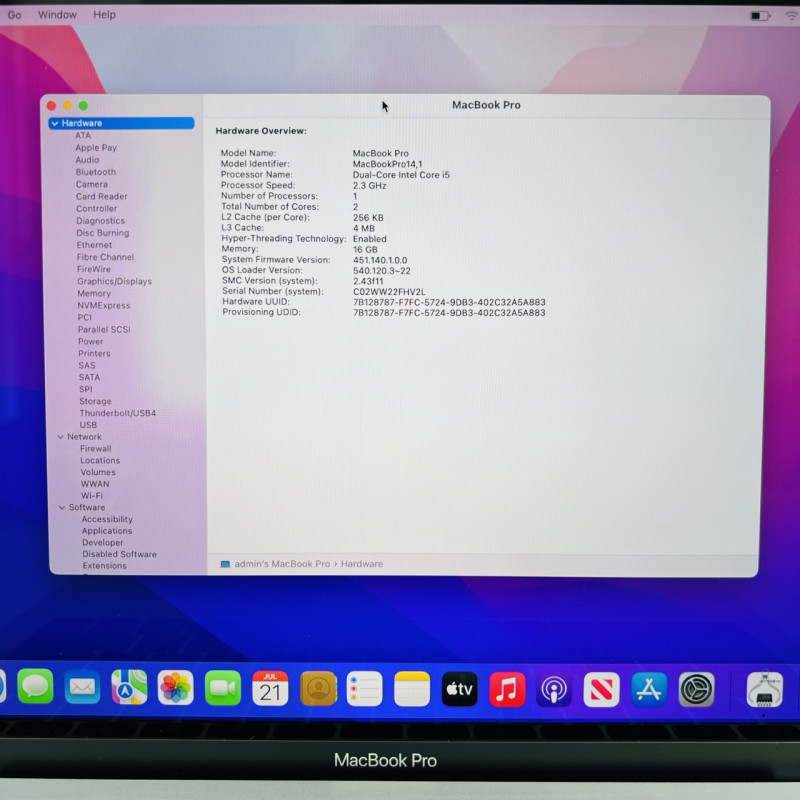Select FireWire in the sidebar
800x800 pixels.
click(x=94, y=269)
